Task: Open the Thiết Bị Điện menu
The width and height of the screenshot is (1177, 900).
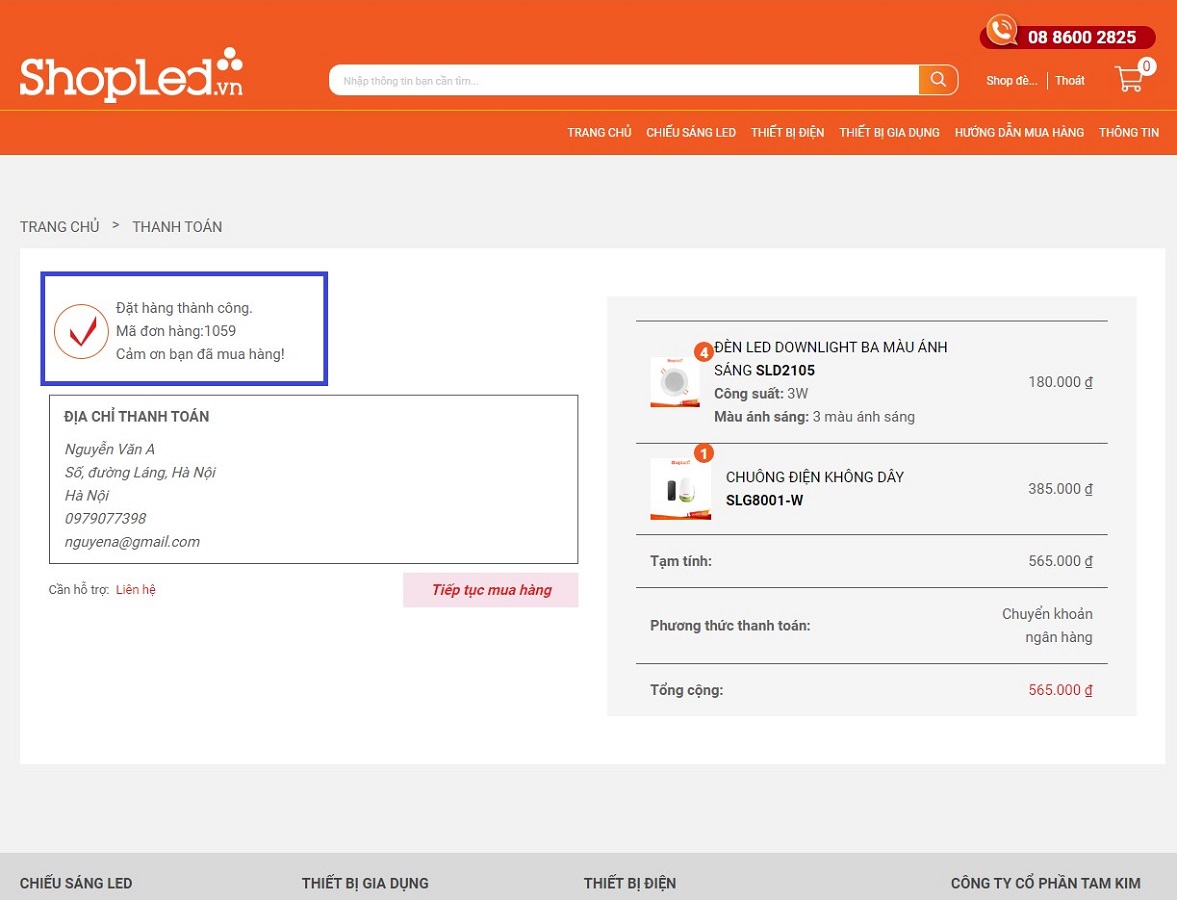Action: point(787,133)
